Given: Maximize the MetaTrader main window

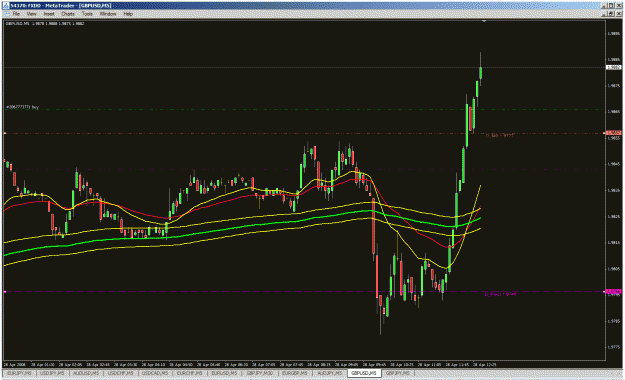Looking at the screenshot, I should click(x=611, y=6).
